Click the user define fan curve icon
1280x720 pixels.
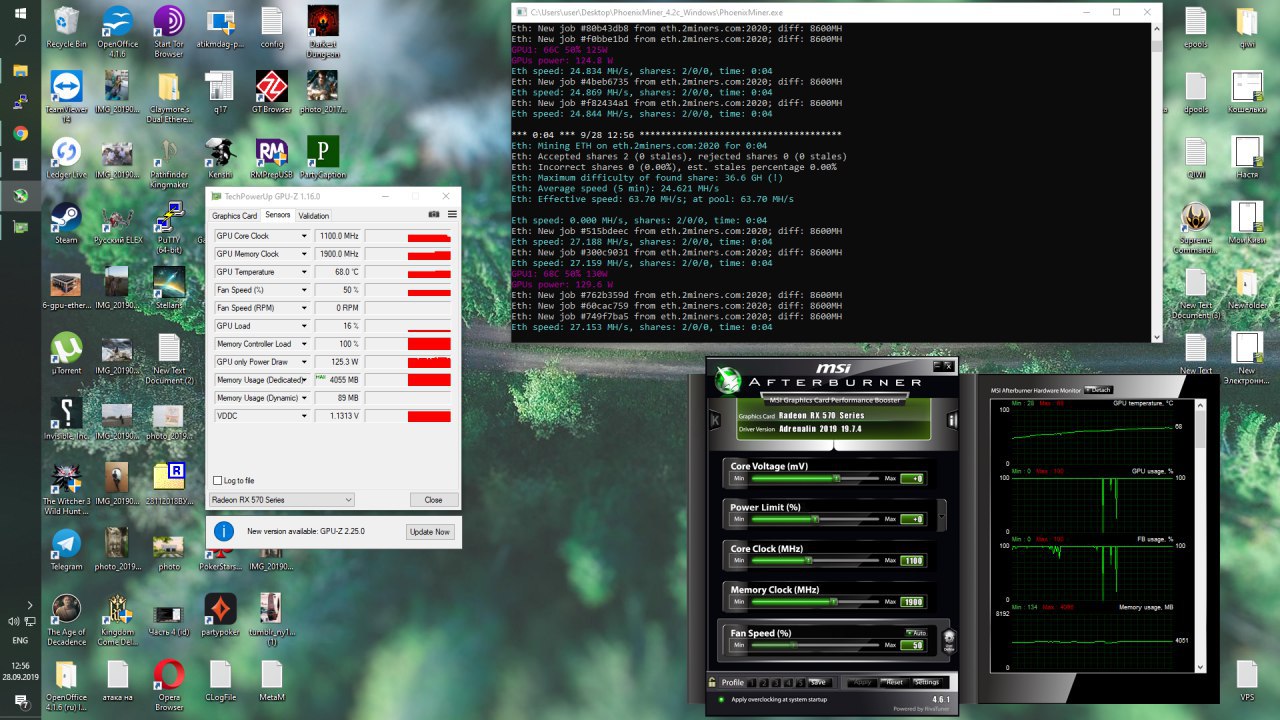[948, 640]
